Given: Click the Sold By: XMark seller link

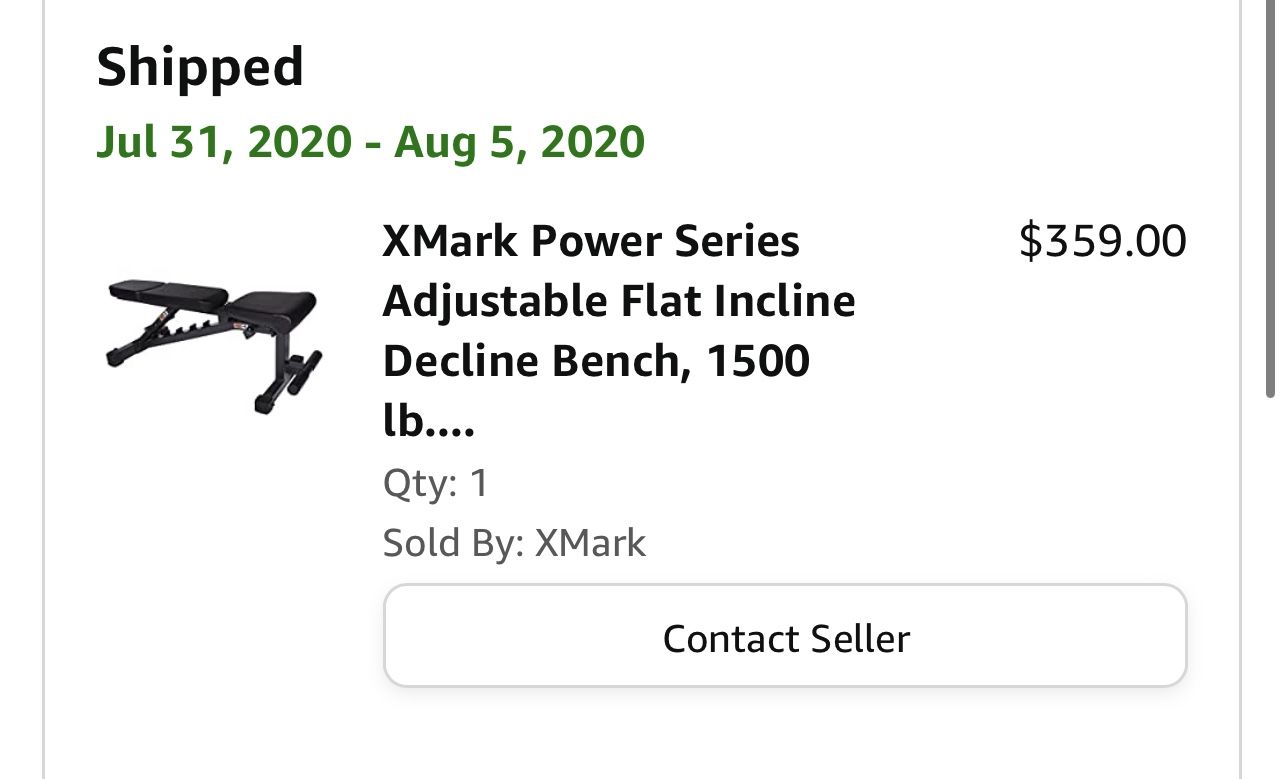Looking at the screenshot, I should coord(514,543).
